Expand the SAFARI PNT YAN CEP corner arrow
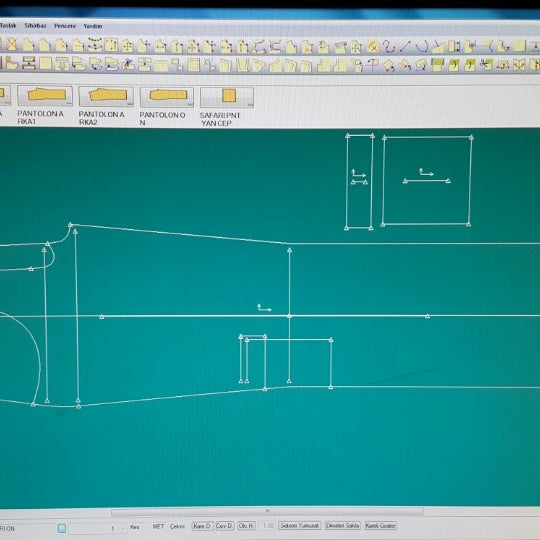540x540 pixels. 250,104
